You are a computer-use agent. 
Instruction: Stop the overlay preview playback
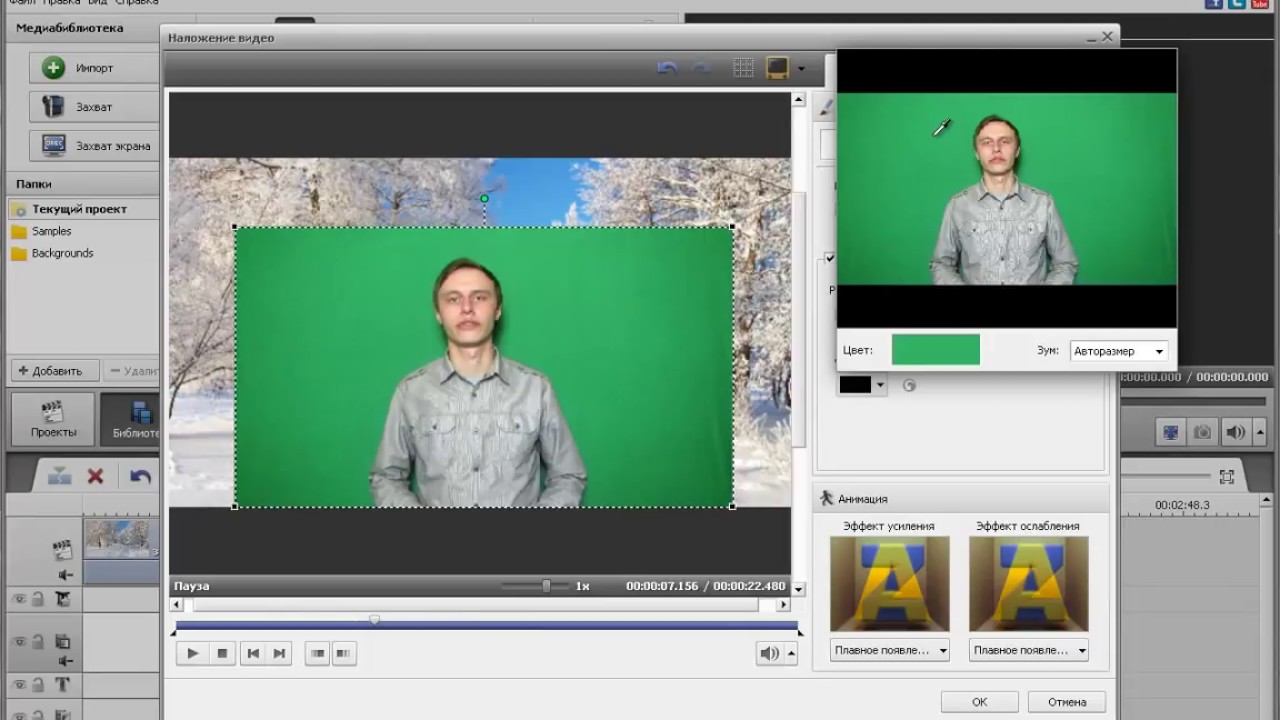pyautogui.click(x=222, y=653)
